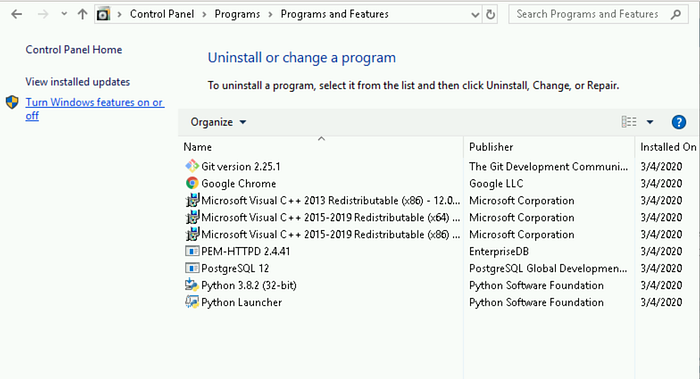Click Visual C++ 2013 Redistributable icon

[192, 200]
